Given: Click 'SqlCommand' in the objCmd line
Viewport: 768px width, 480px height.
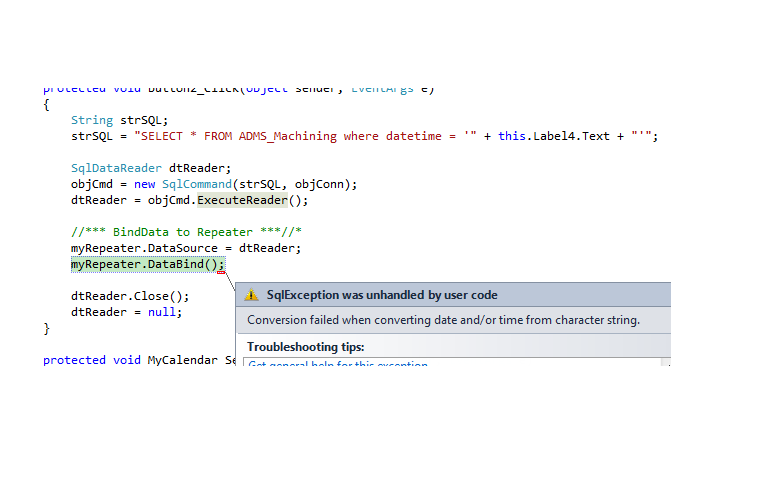Looking at the screenshot, I should coord(197,184).
